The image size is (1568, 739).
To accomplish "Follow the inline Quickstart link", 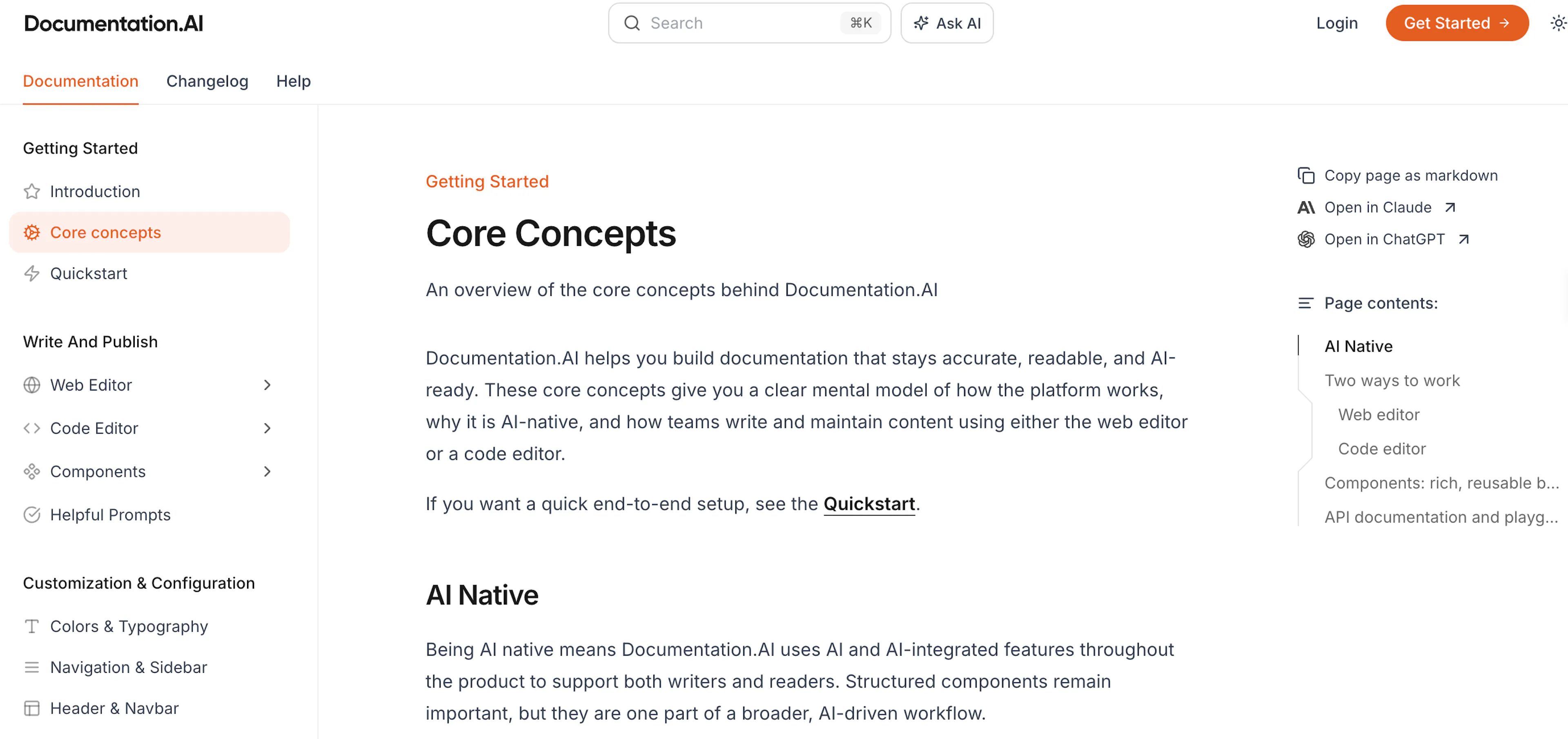I will (869, 504).
